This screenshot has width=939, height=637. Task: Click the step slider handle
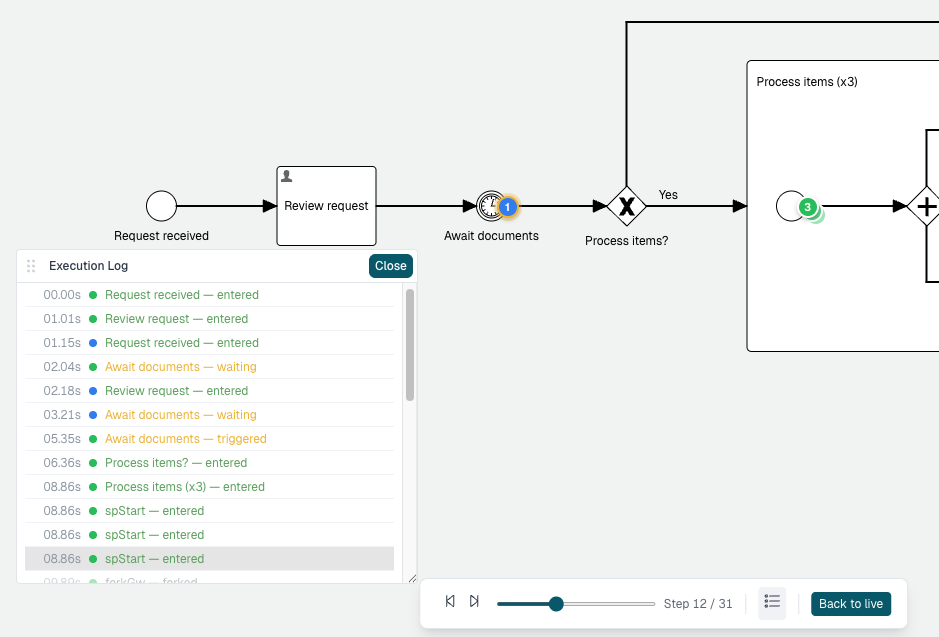[x=556, y=603]
